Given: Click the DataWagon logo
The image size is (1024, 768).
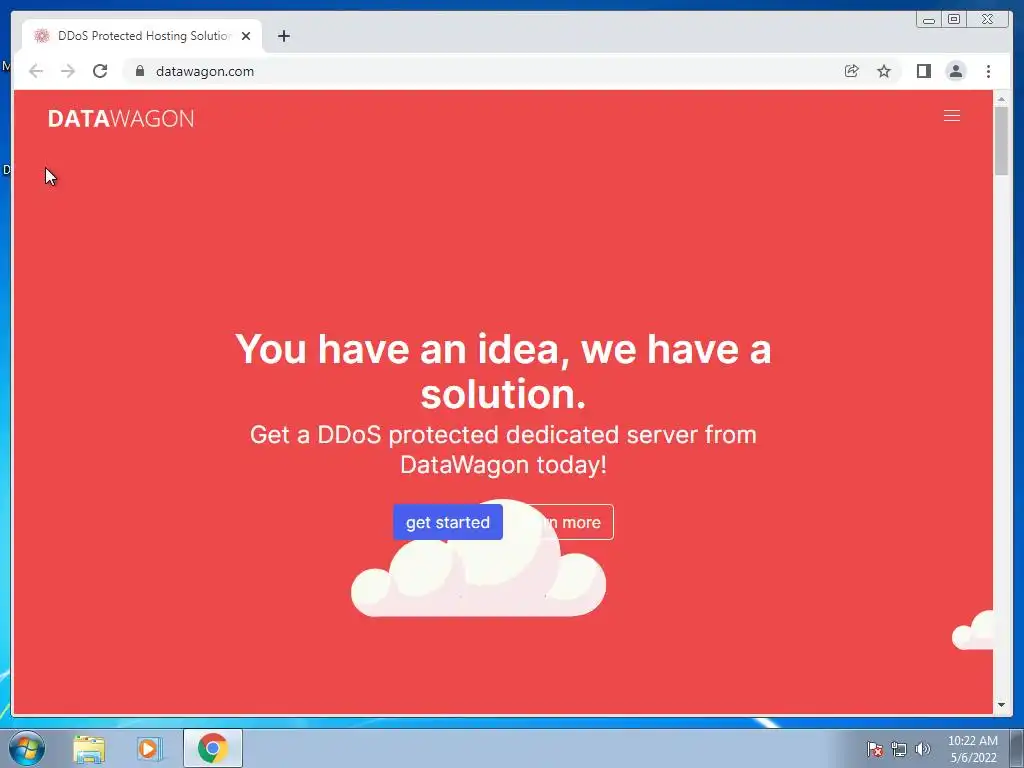Looking at the screenshot, I should 121,118.
